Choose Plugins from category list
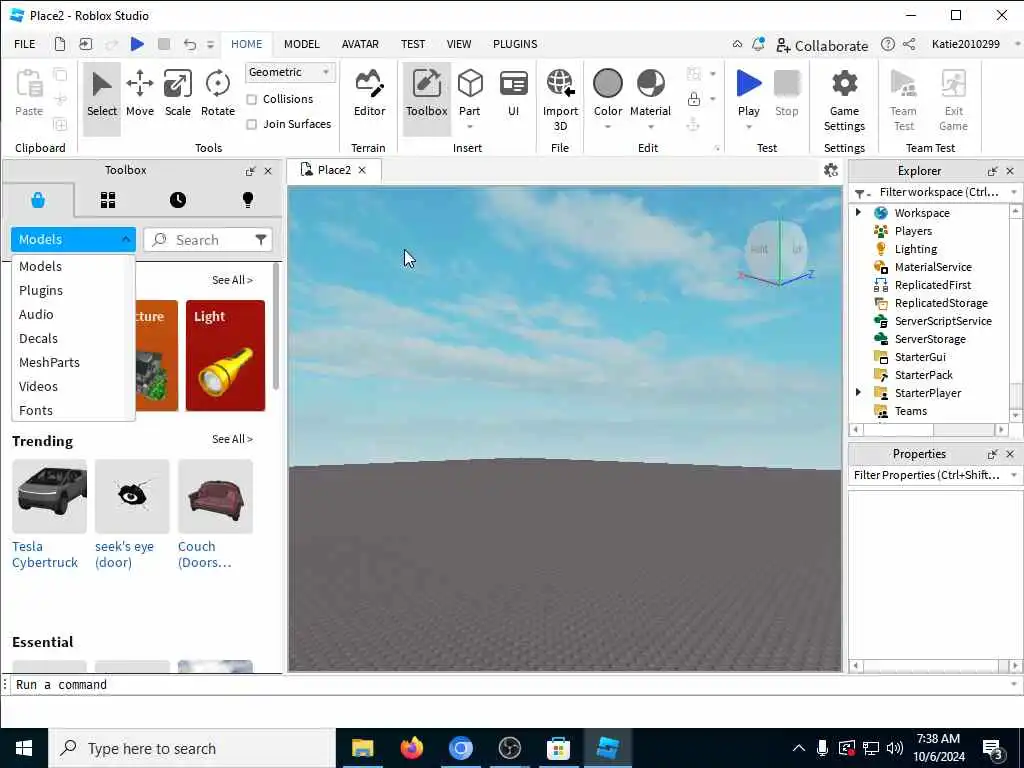The image size is (1024, 768). click(x=73, y=290)
